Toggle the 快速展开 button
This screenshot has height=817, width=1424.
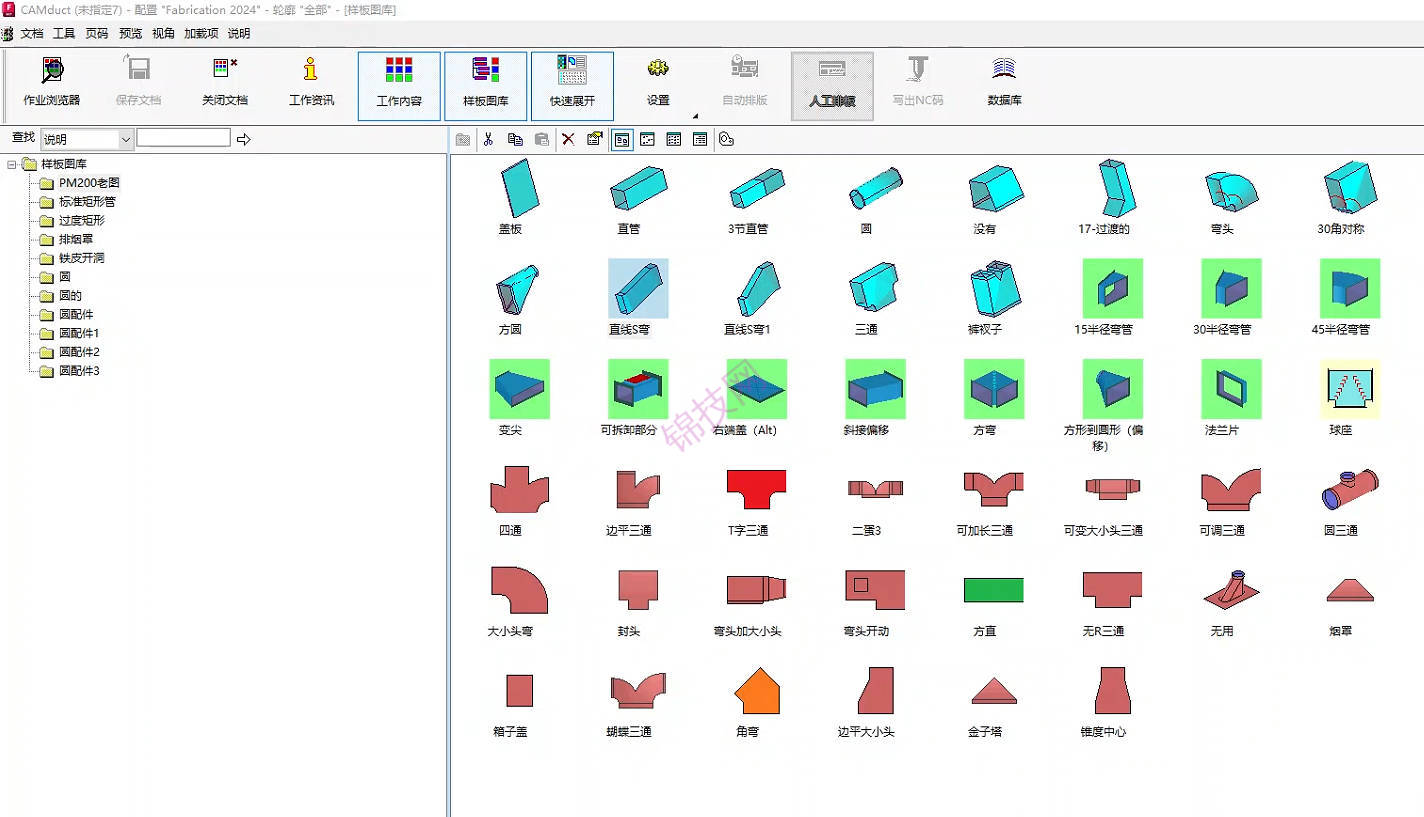(572, 85)
